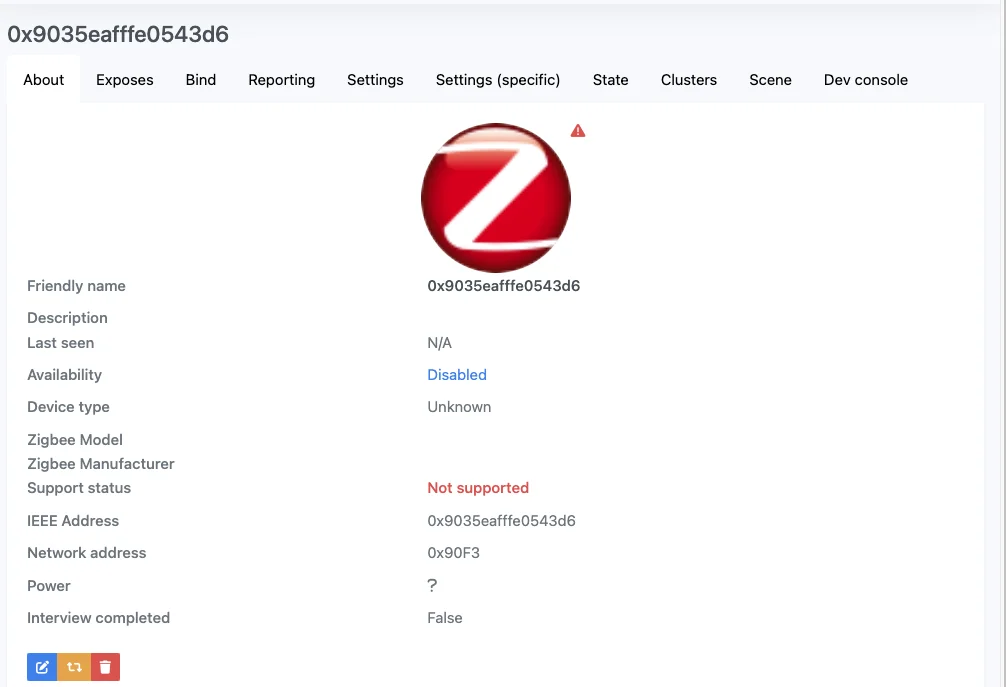
Task: Click the Support status label
Action: 79,488
